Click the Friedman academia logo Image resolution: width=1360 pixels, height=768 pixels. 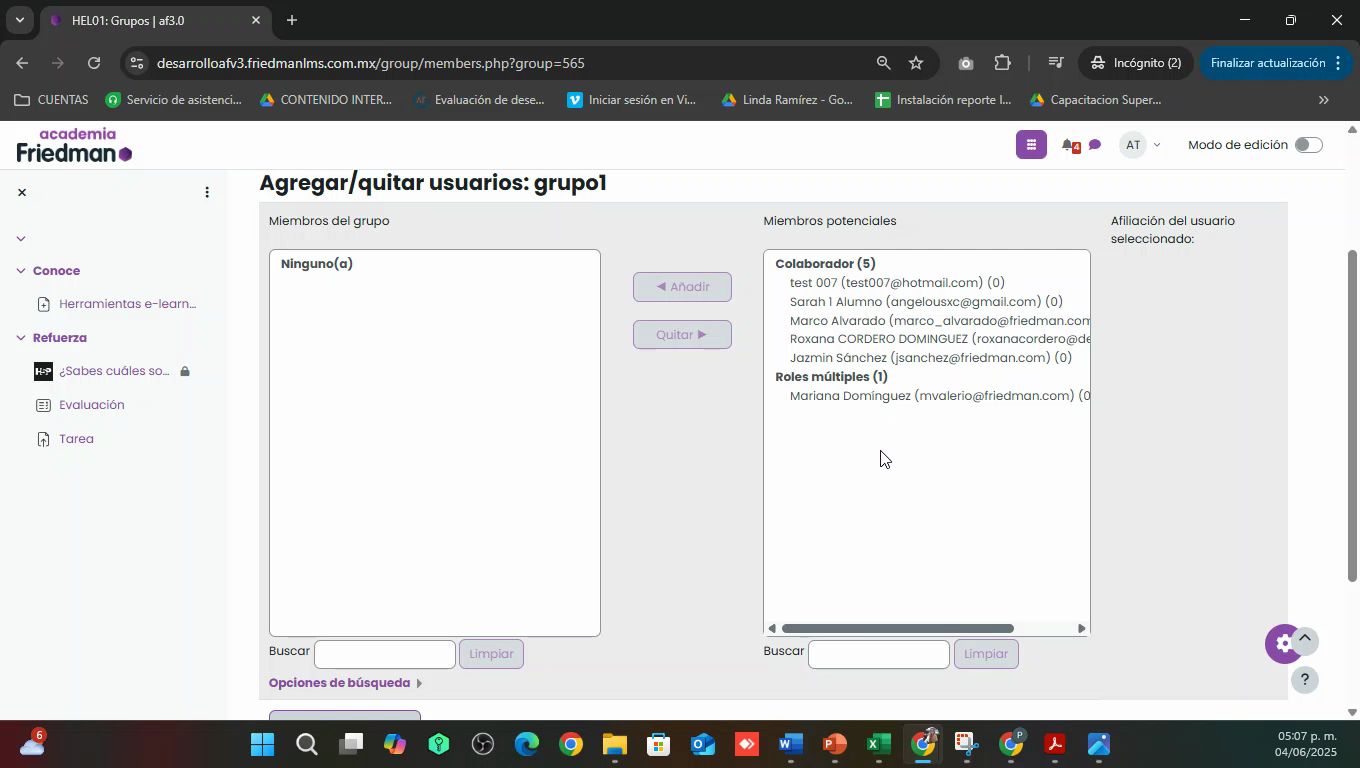pyautogui.click(x=75, y=146)
